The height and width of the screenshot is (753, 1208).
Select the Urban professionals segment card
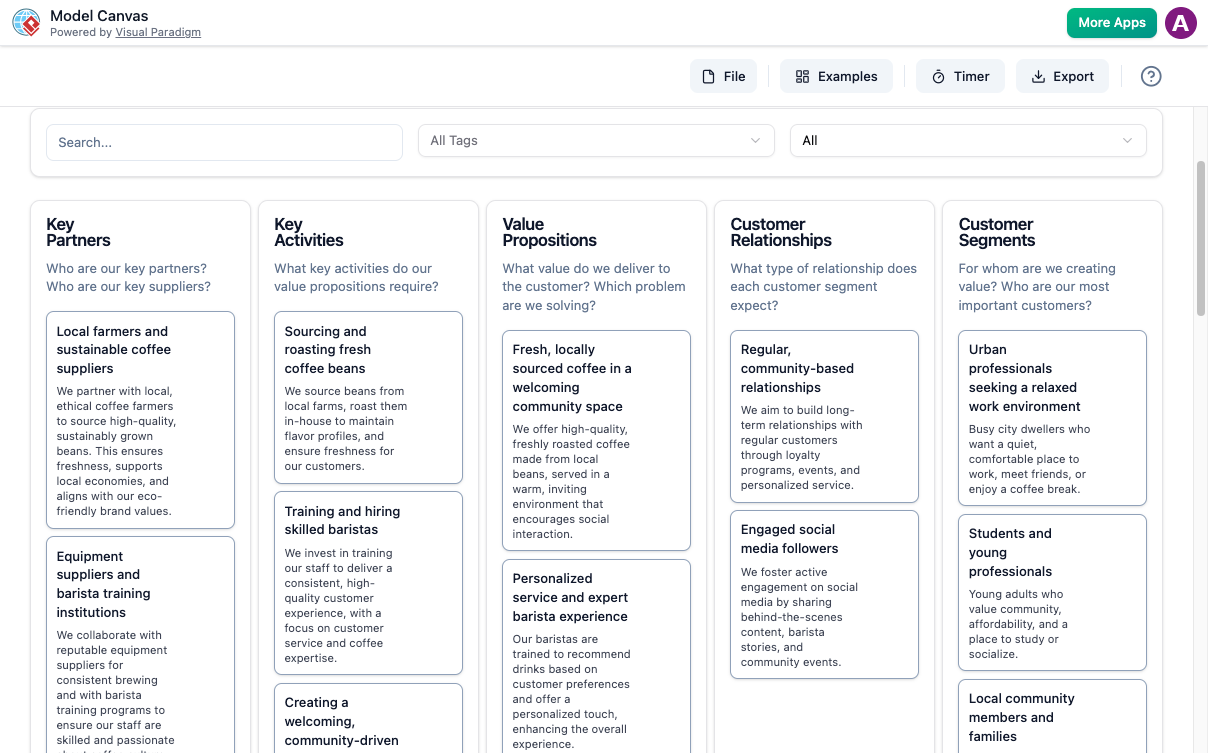[x=1052, y=419]
